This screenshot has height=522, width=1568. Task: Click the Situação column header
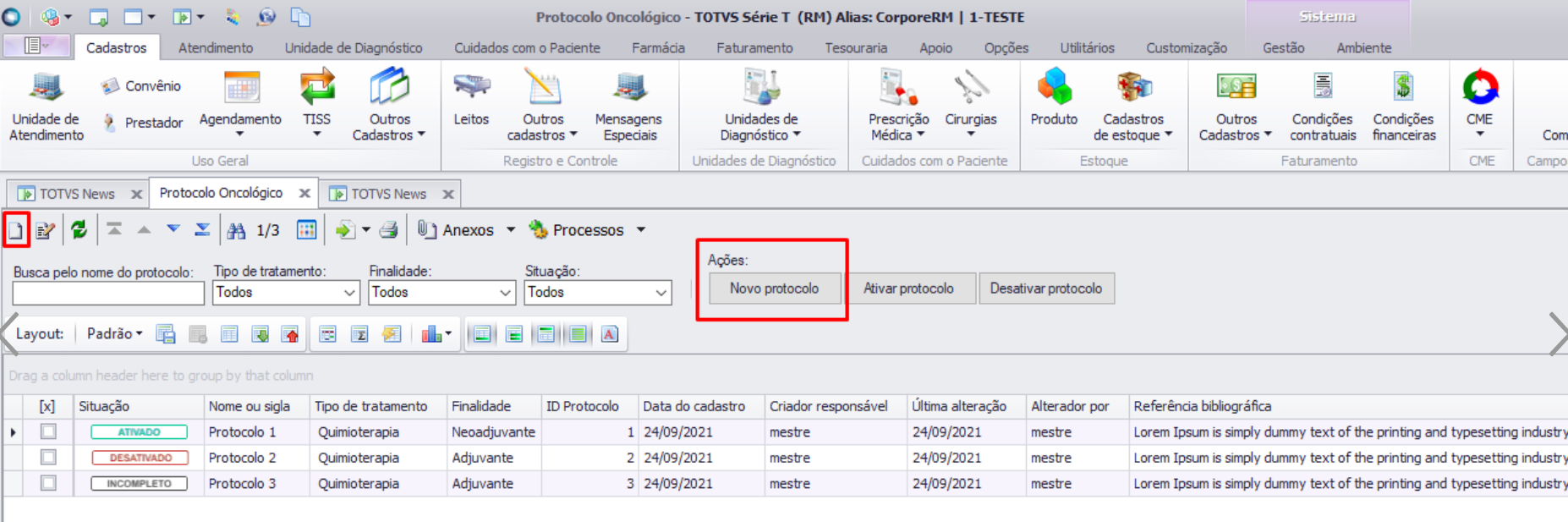click(139, 406)
